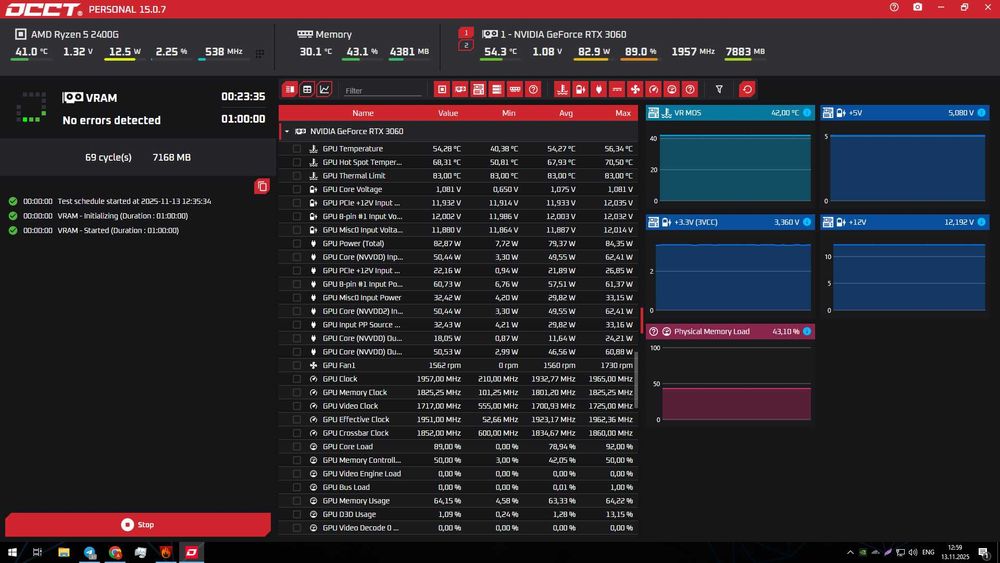Viewport: 1000px width, 563px height.
Task: Open info for the +3.3V (3VCC) graph
Action: [807, 222]
